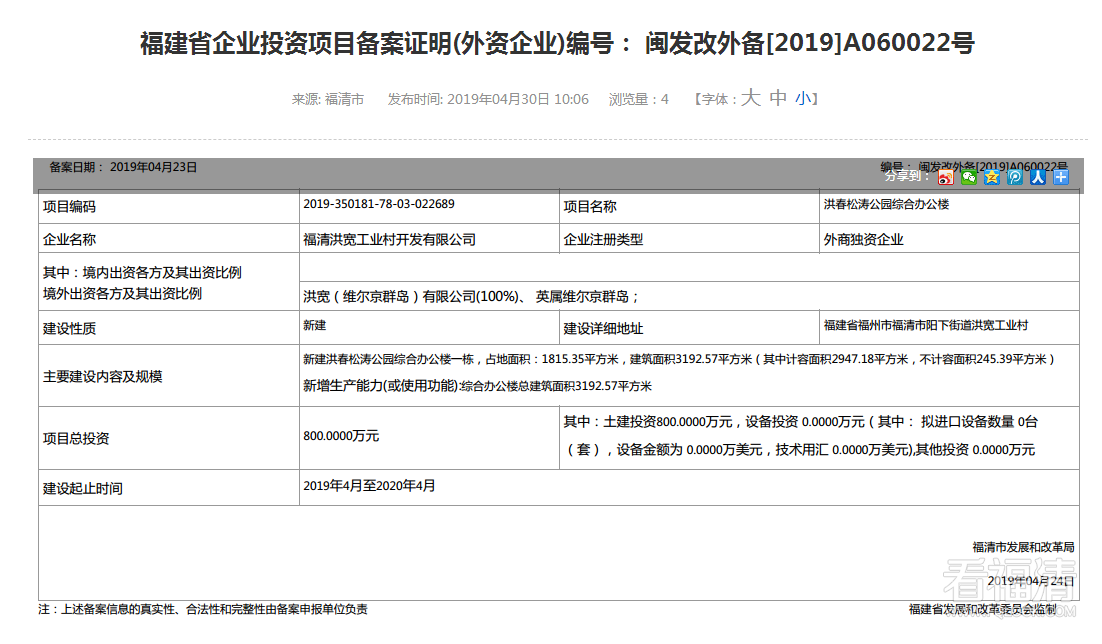Viewport: 1102px width, 644px height.
Task: Open more share options plus icon
Action: click(x=1061, y=177)
